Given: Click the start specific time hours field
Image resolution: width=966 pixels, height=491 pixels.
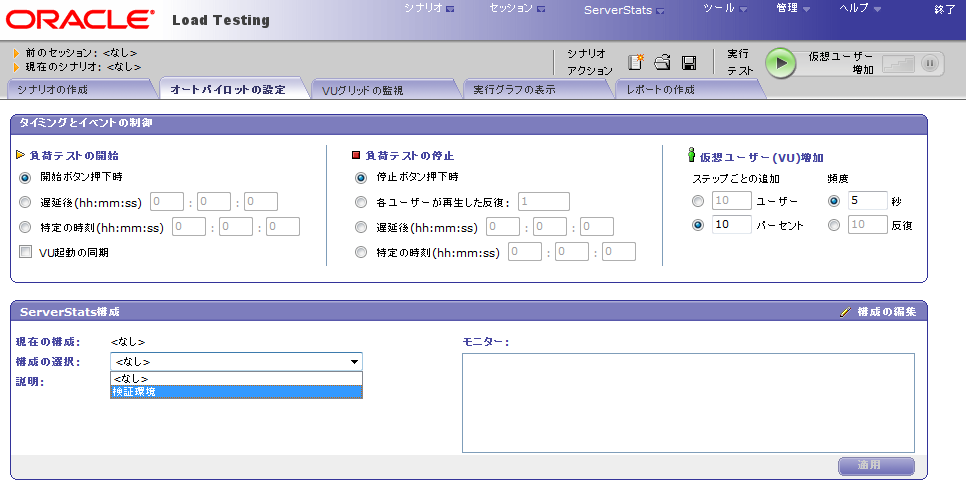Looking at the screenshot, I should pos(189,226).
